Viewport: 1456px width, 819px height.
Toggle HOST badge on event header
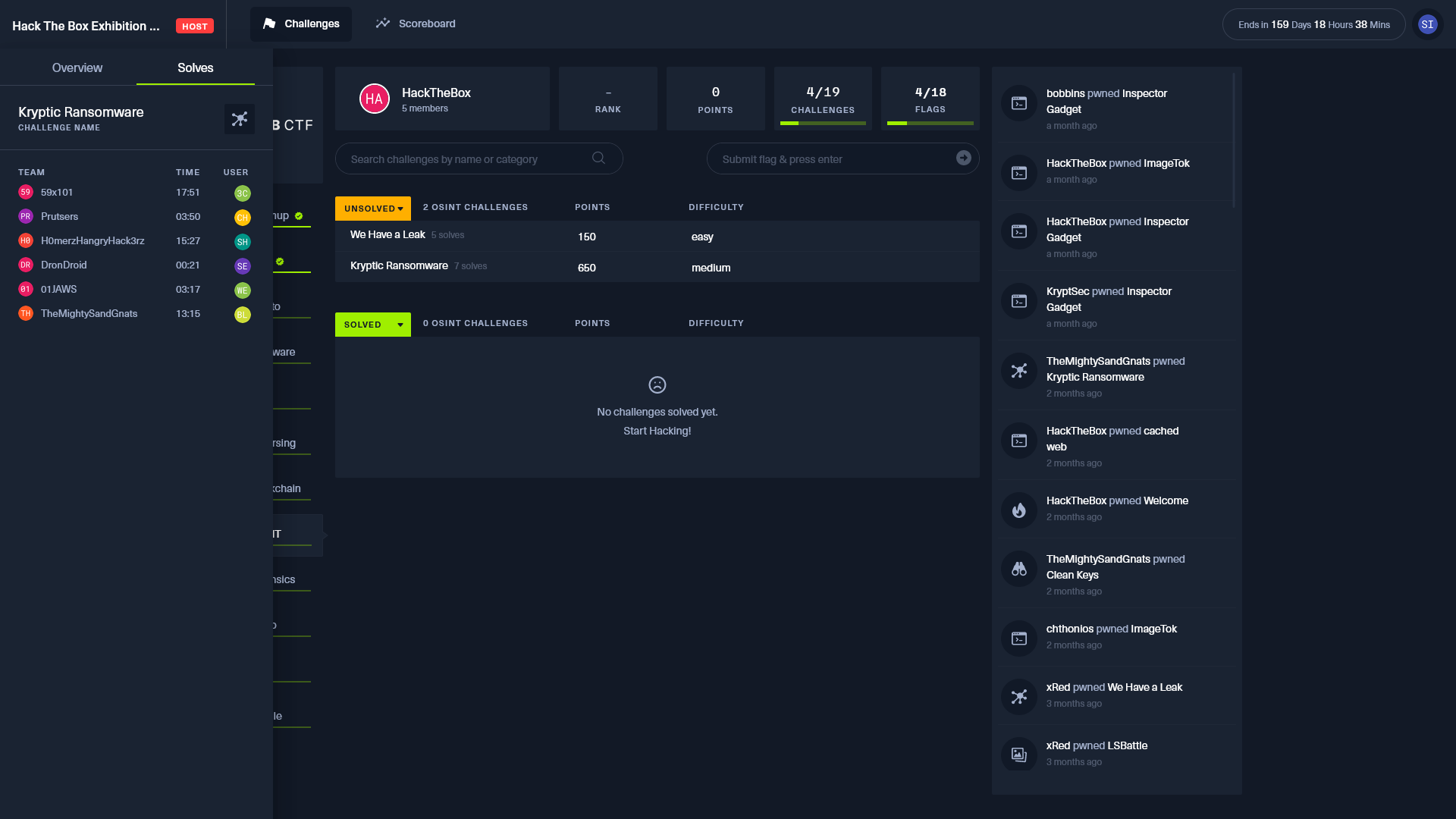[195, 26]
